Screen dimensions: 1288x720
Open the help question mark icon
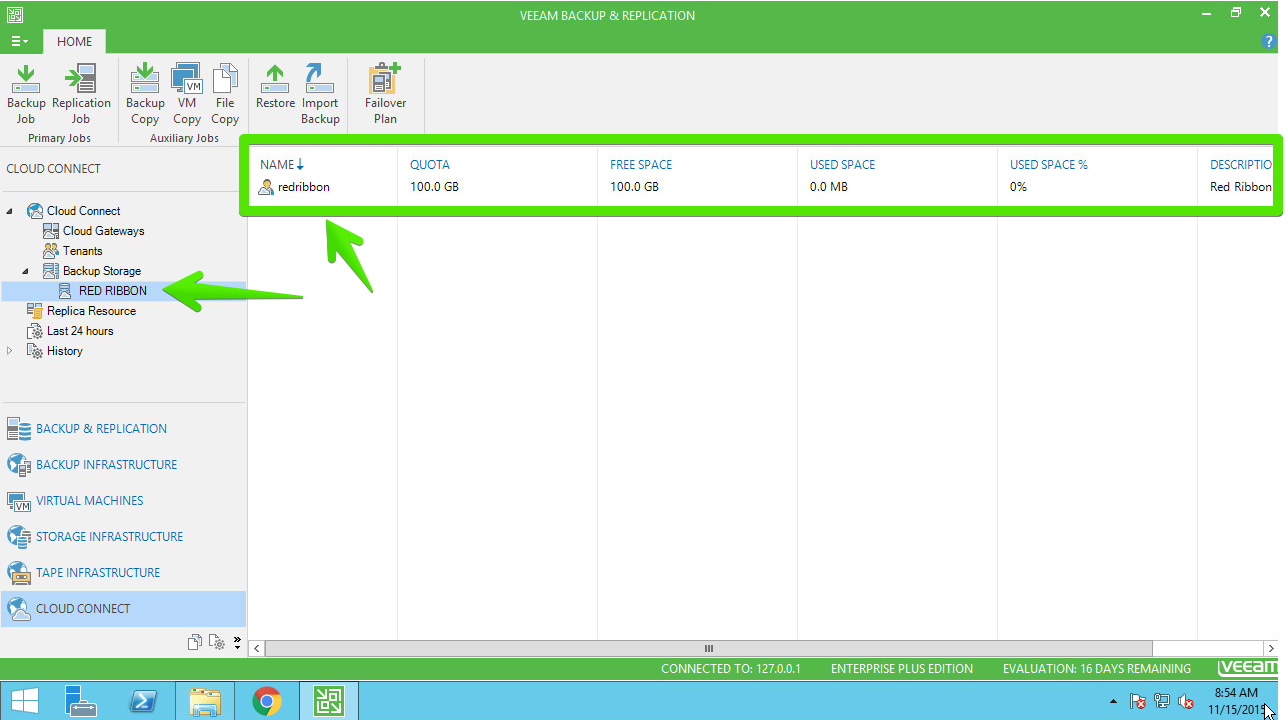click(1270, 42)
